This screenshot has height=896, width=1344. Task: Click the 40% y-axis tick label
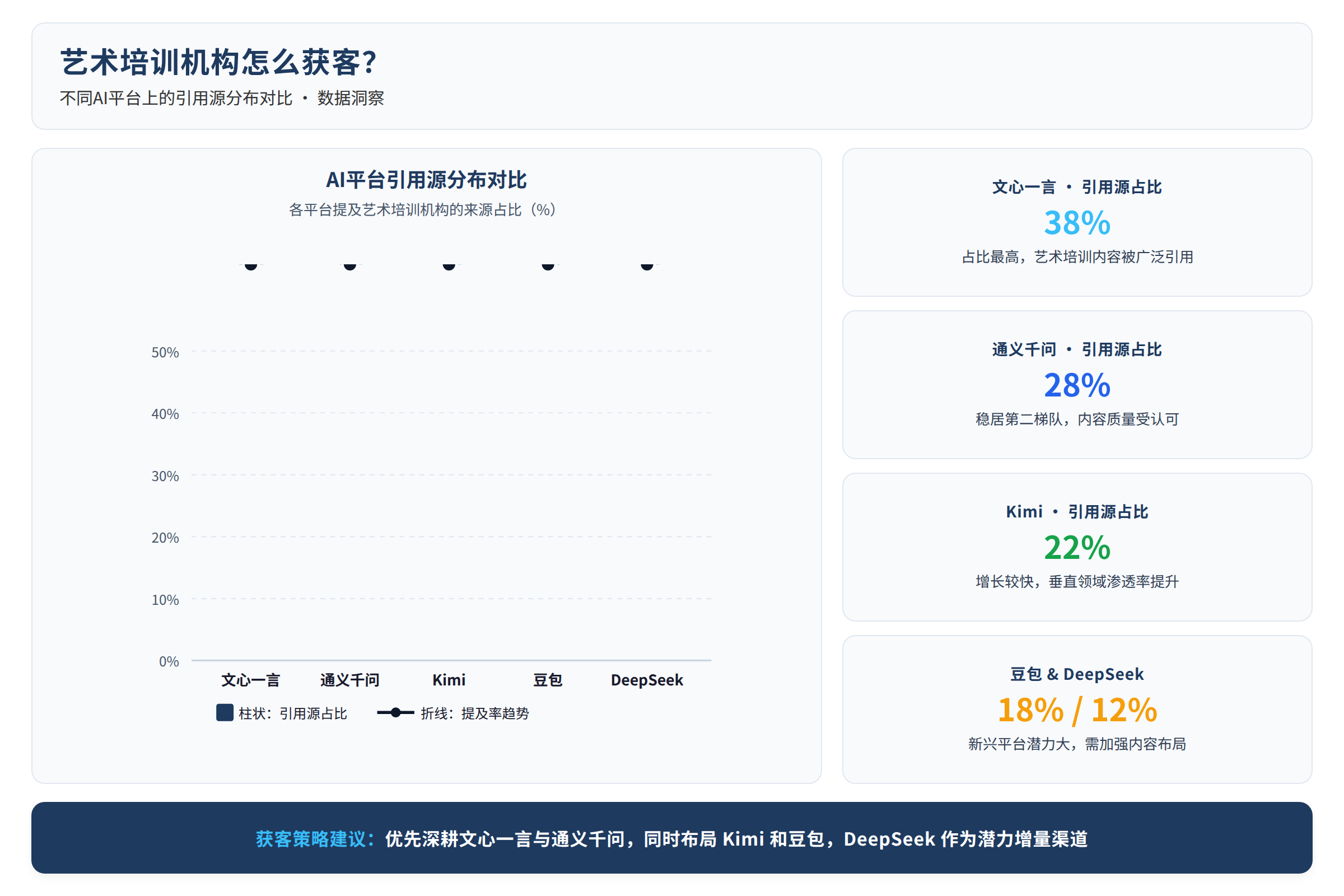click(x=165, y=414)
